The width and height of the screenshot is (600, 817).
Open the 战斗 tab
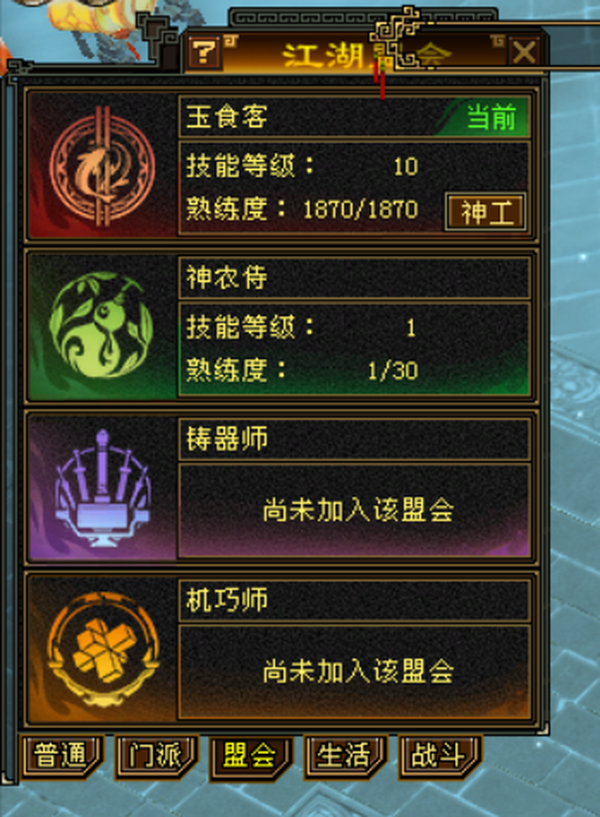[x=439, y=755]
